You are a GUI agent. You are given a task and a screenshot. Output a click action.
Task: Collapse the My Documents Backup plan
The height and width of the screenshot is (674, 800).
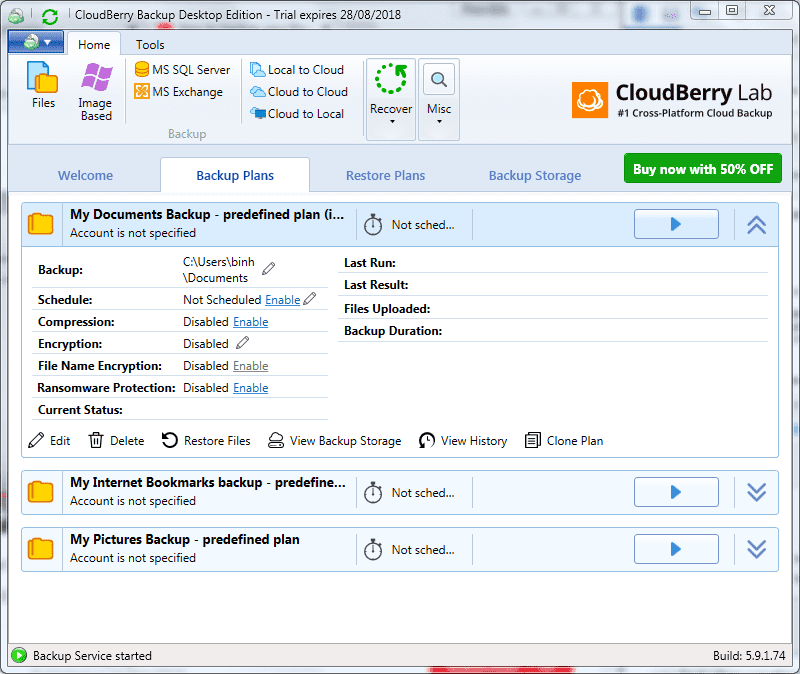[756, 224]
